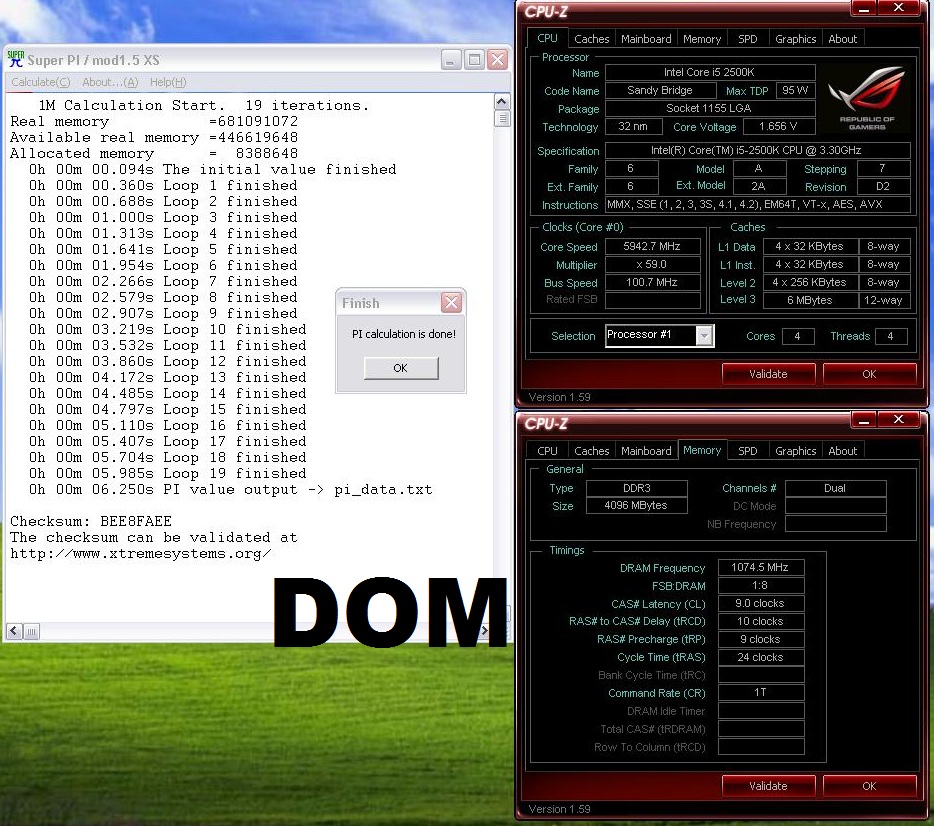934x826 pixels.
Task: Open the Help menu in Super PI
Action: click(x=168, y=82)
